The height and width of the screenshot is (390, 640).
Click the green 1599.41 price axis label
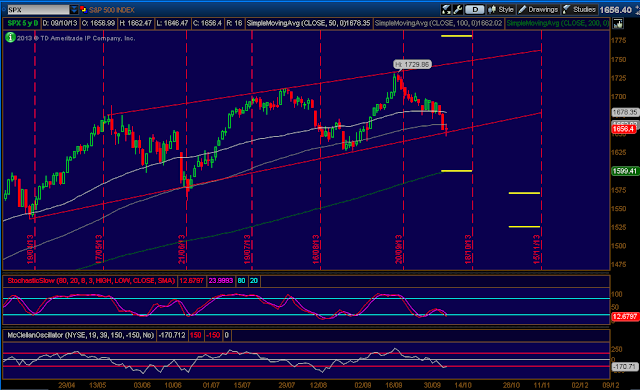point(624,171)
